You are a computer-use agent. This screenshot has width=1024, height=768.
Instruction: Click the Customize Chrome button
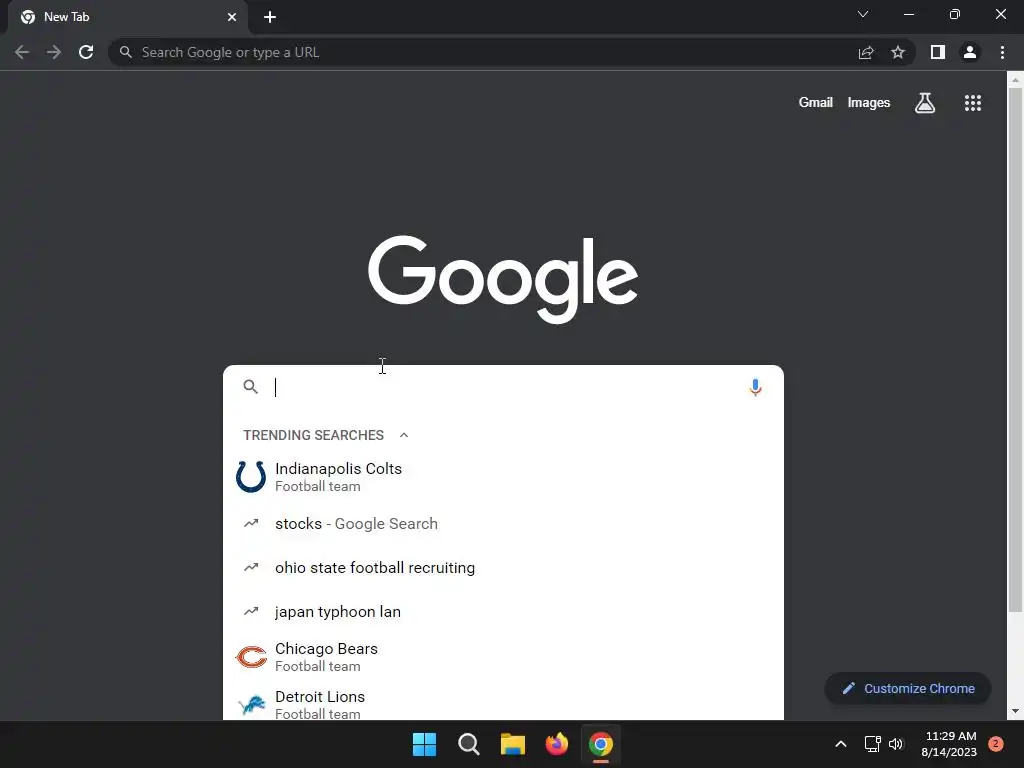click(908, 688)
